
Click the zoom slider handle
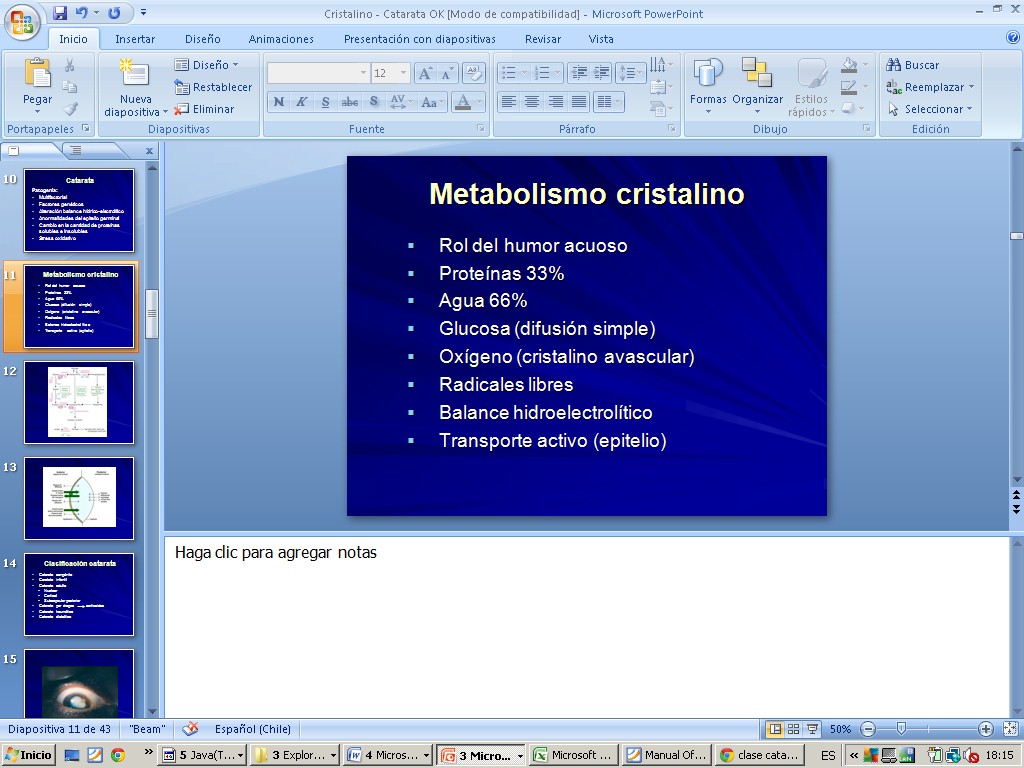click(x=901, y=729)
